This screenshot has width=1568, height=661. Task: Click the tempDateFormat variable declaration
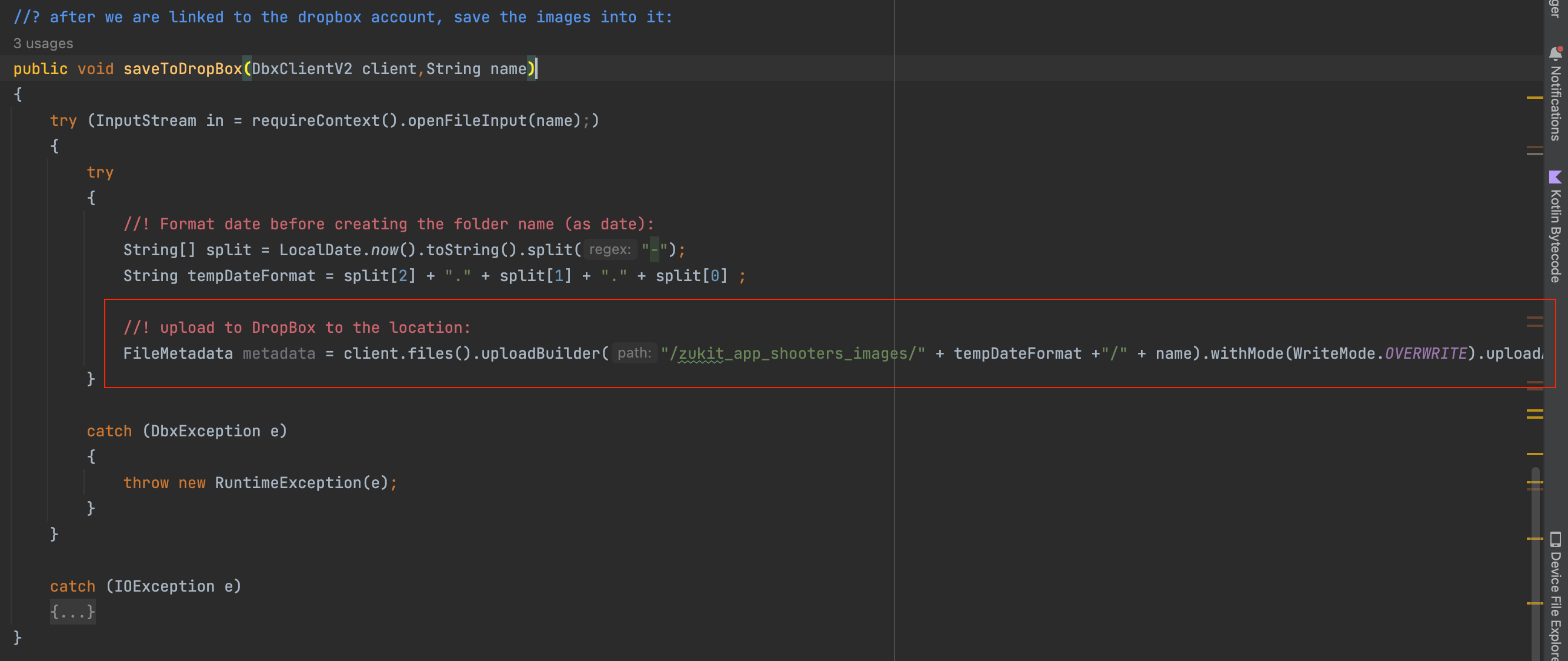pos(251,276)
